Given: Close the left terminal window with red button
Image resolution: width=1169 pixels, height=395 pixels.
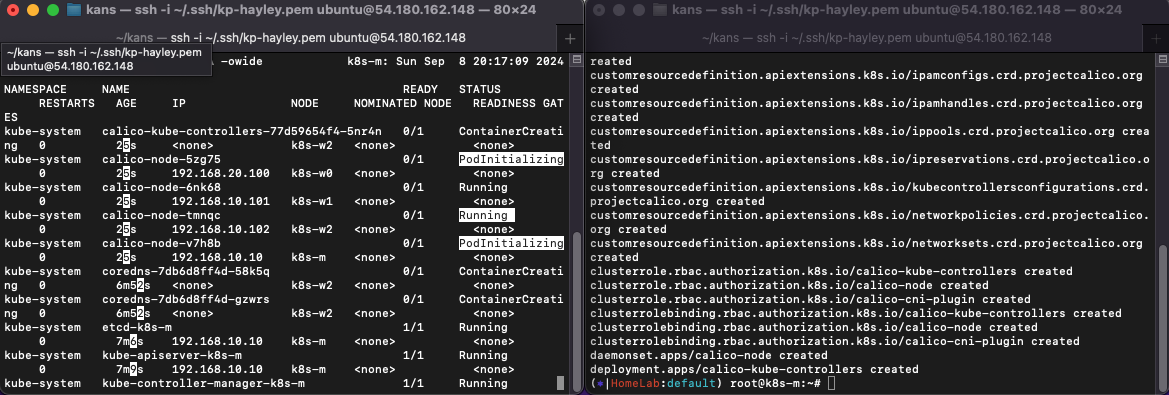Looking at the screenshot, I should pos(13,10).
